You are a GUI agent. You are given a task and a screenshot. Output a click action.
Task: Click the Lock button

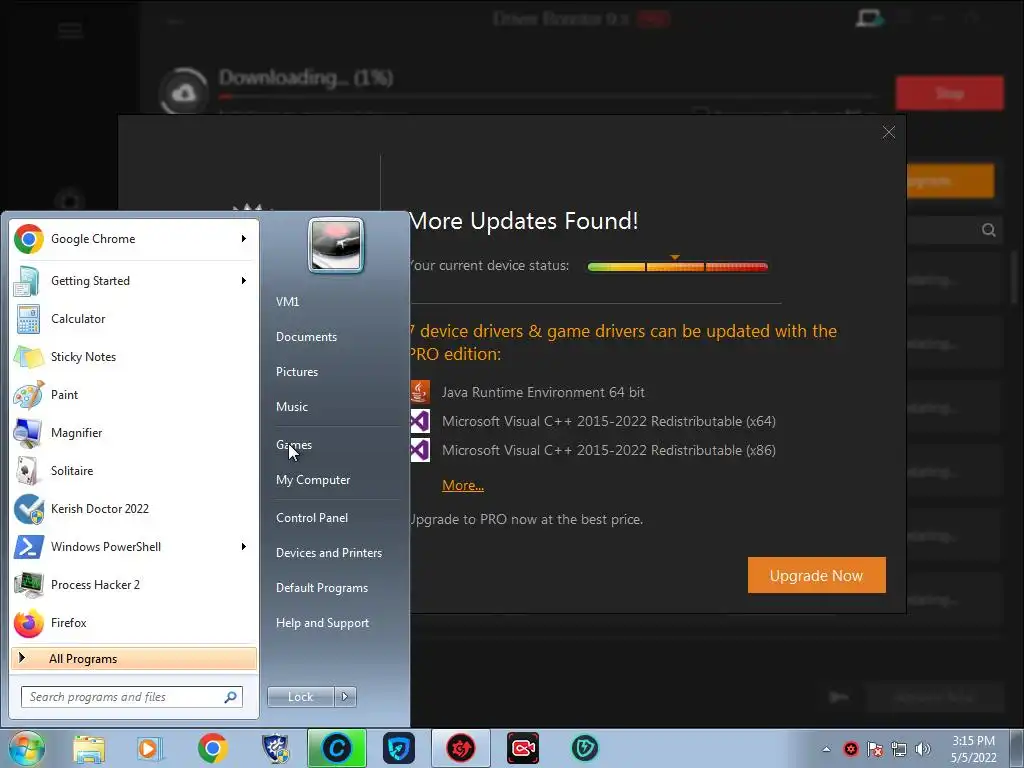pos(301,697)
